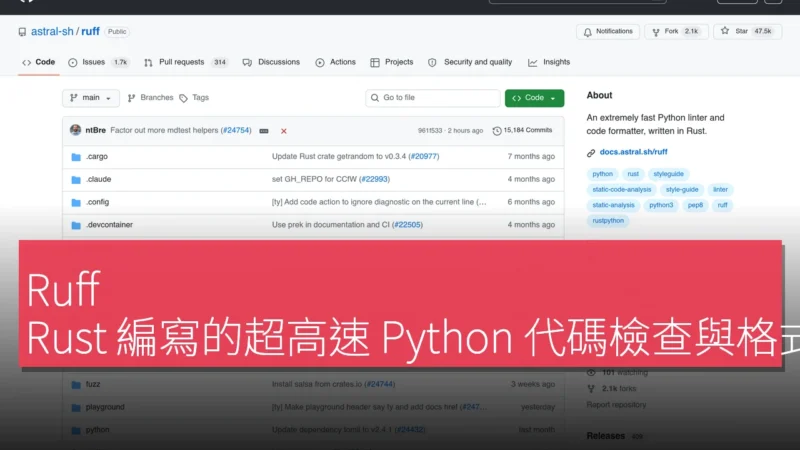
Task: Select the pep8 topic tag
Action: 695,205
